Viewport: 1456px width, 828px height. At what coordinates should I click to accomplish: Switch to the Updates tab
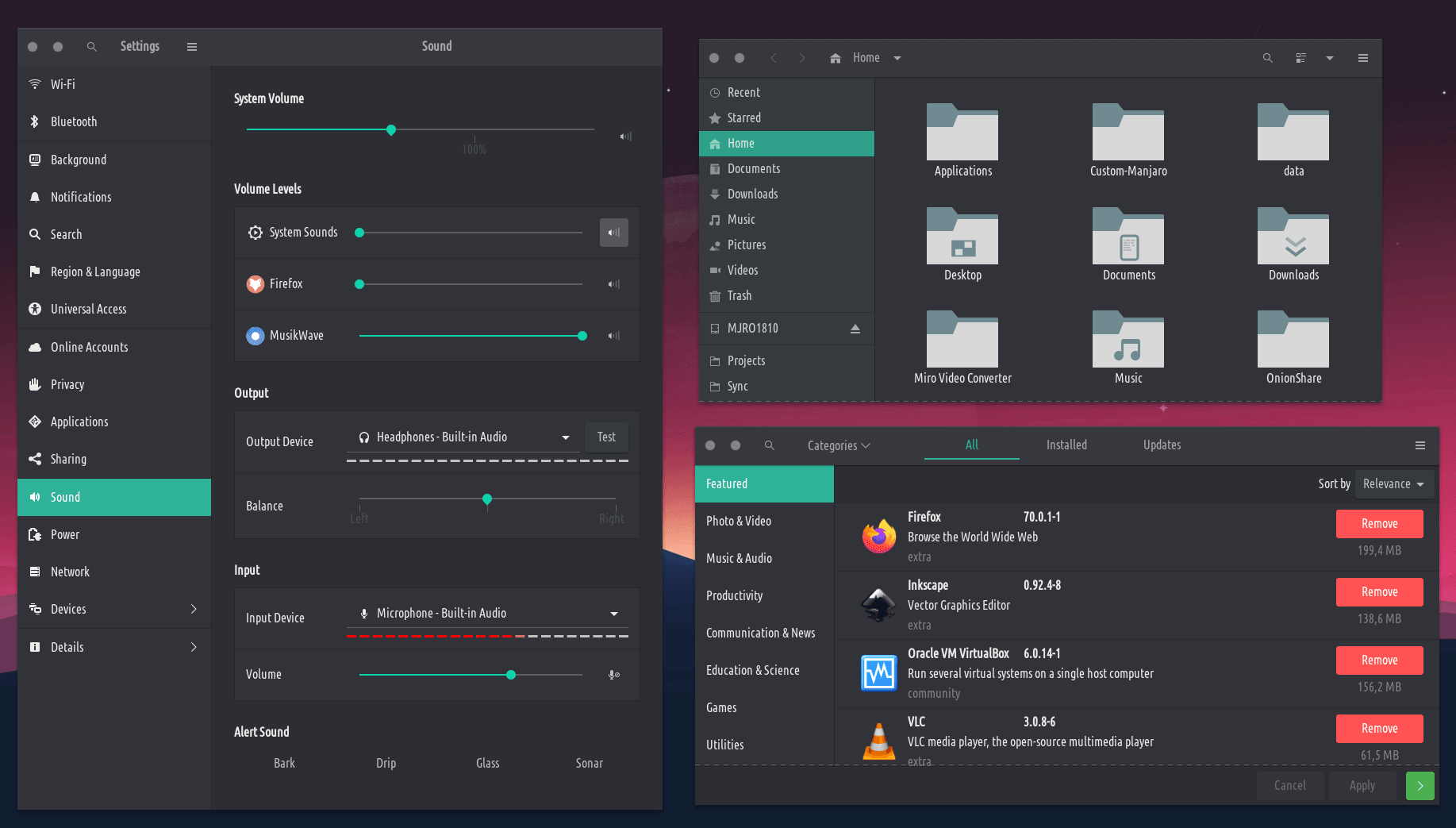(1162, 445)
